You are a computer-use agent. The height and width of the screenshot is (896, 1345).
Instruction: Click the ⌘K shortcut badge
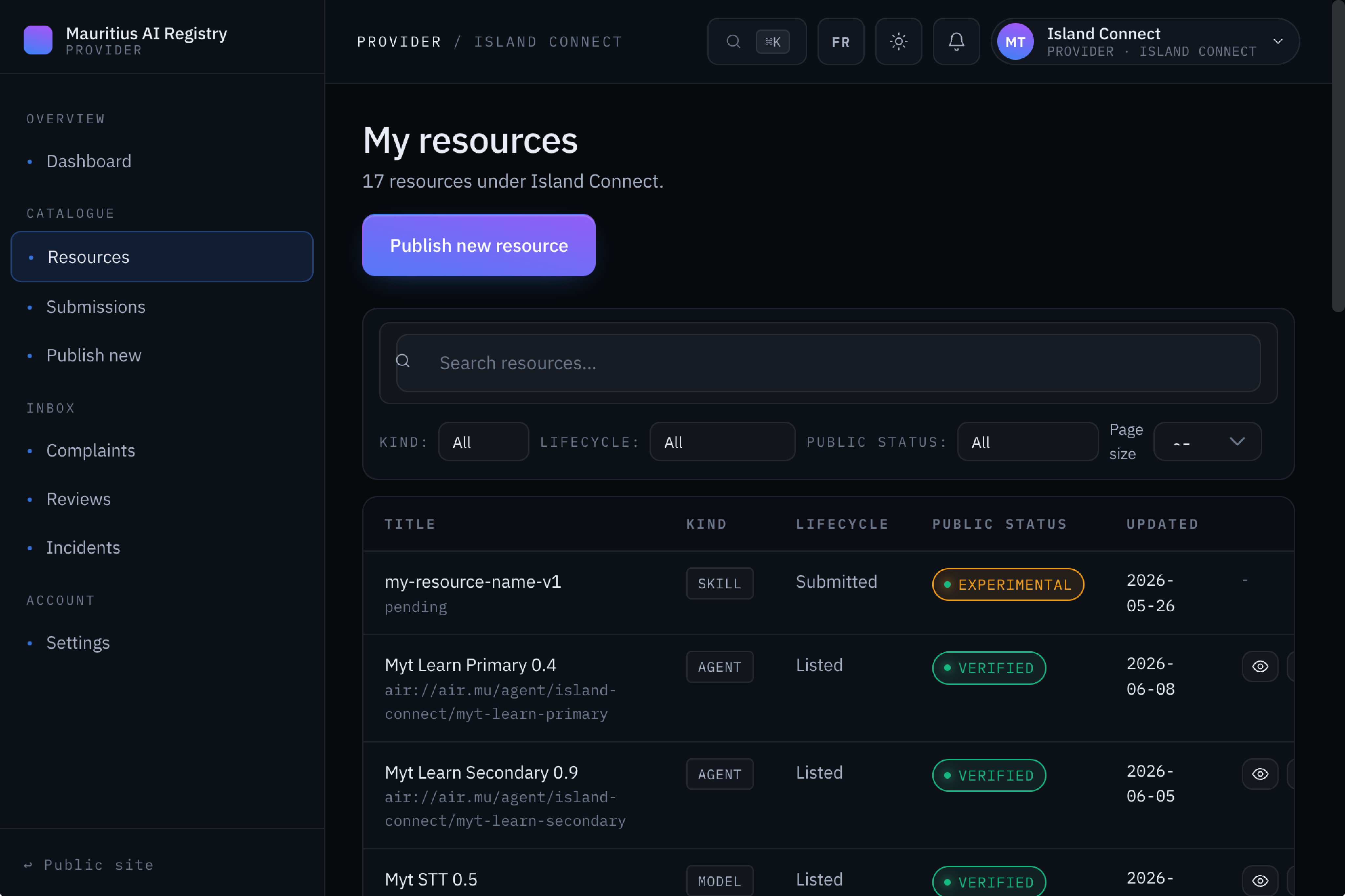click(772, 42)
